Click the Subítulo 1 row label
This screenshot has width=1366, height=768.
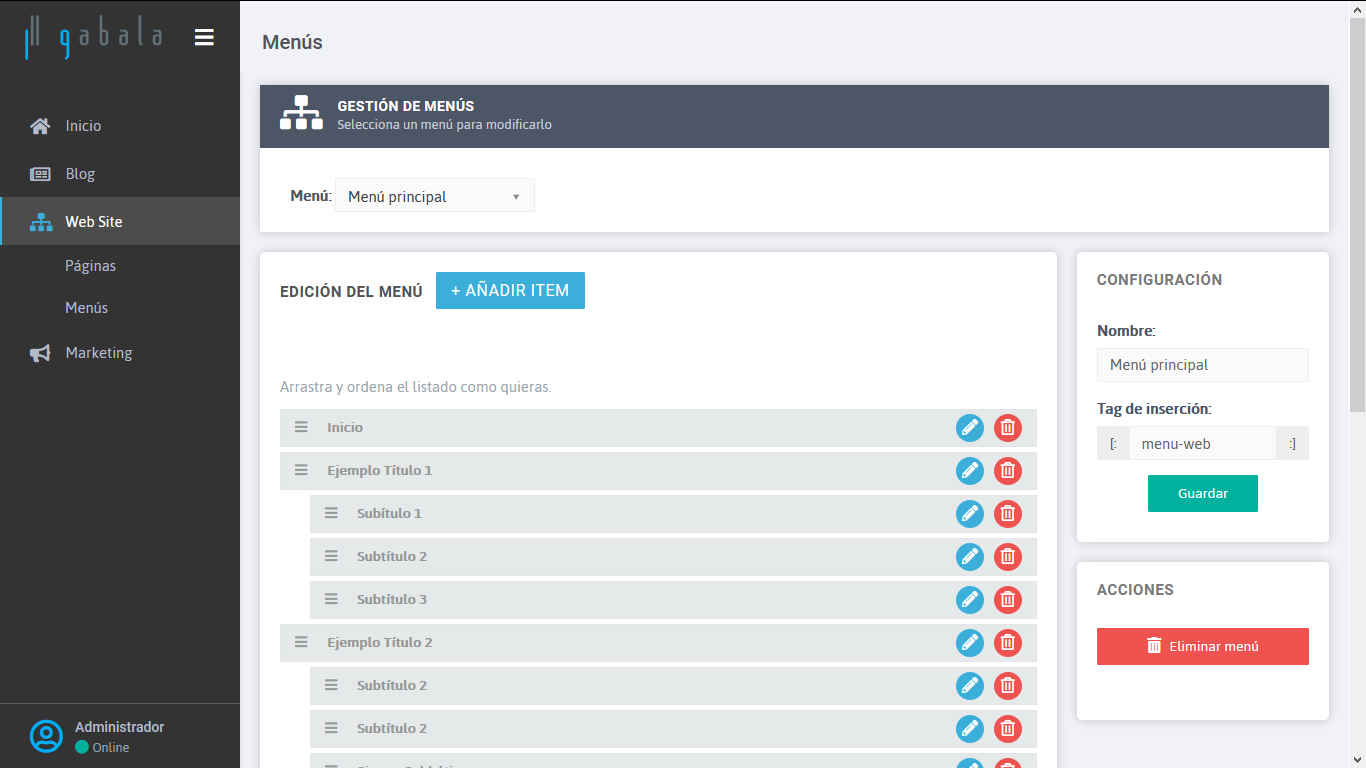(389, 513)
